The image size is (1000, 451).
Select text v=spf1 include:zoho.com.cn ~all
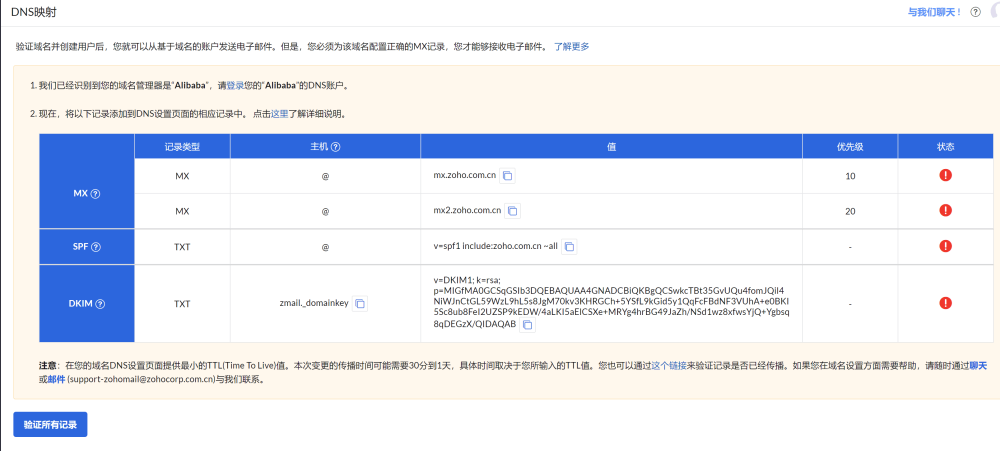point(496,246)
